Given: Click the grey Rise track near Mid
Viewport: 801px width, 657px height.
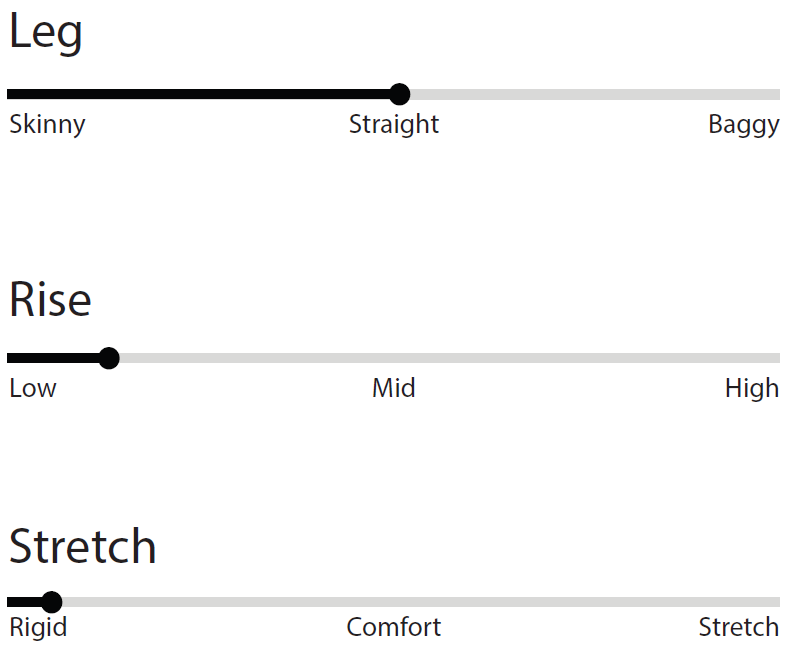Looking at the screenshot, I should pos(393,358).
